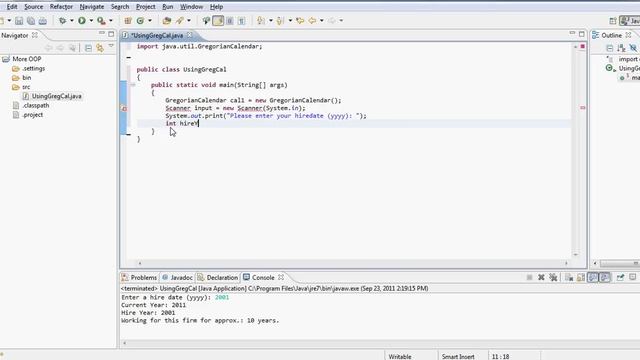This screenshot has width=640, height=360.
Task: Open the New Java Class dropdown arrow
Action: [x=150, y=20]
